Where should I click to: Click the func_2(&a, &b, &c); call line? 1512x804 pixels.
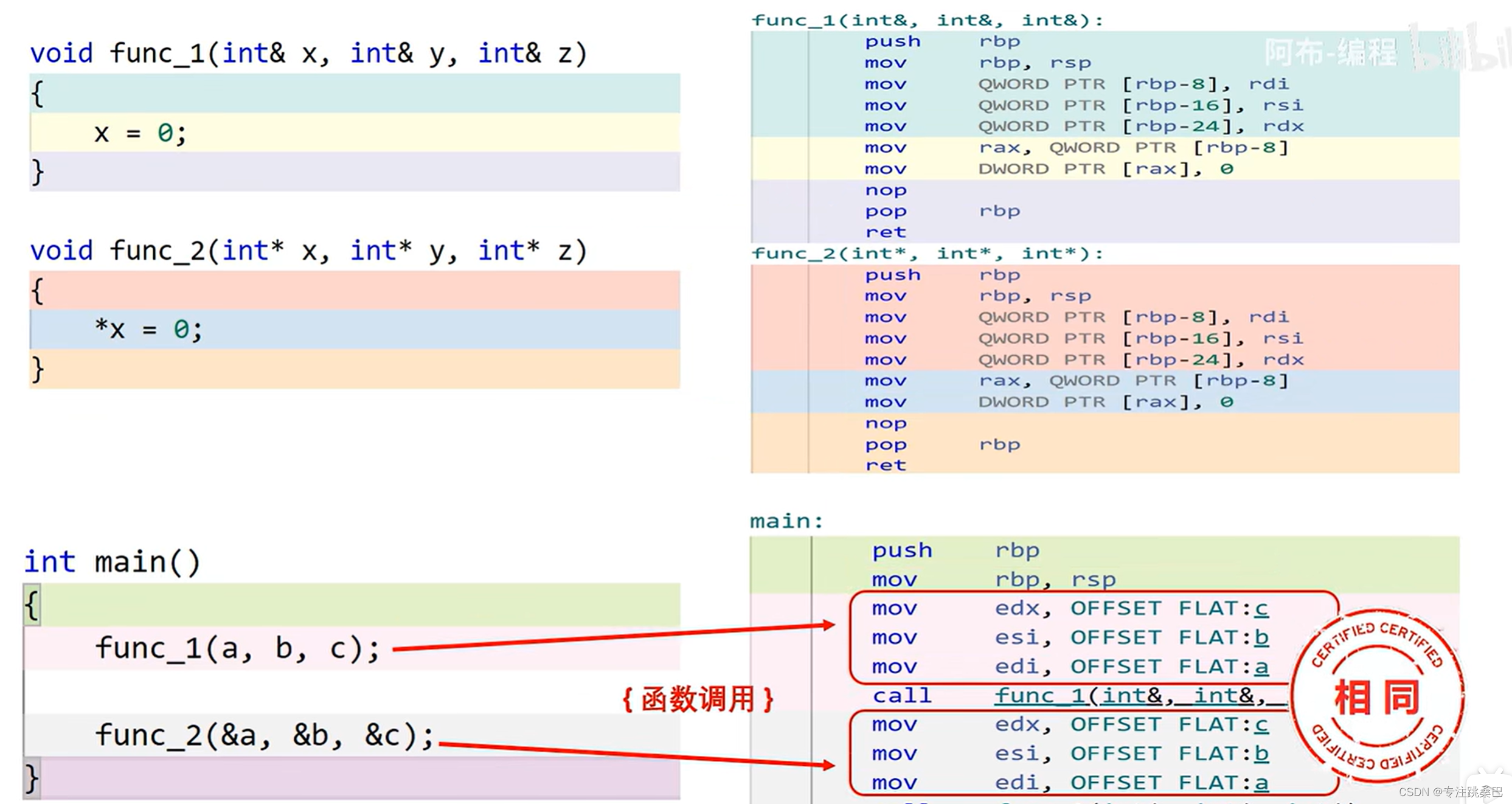point(265,735)
